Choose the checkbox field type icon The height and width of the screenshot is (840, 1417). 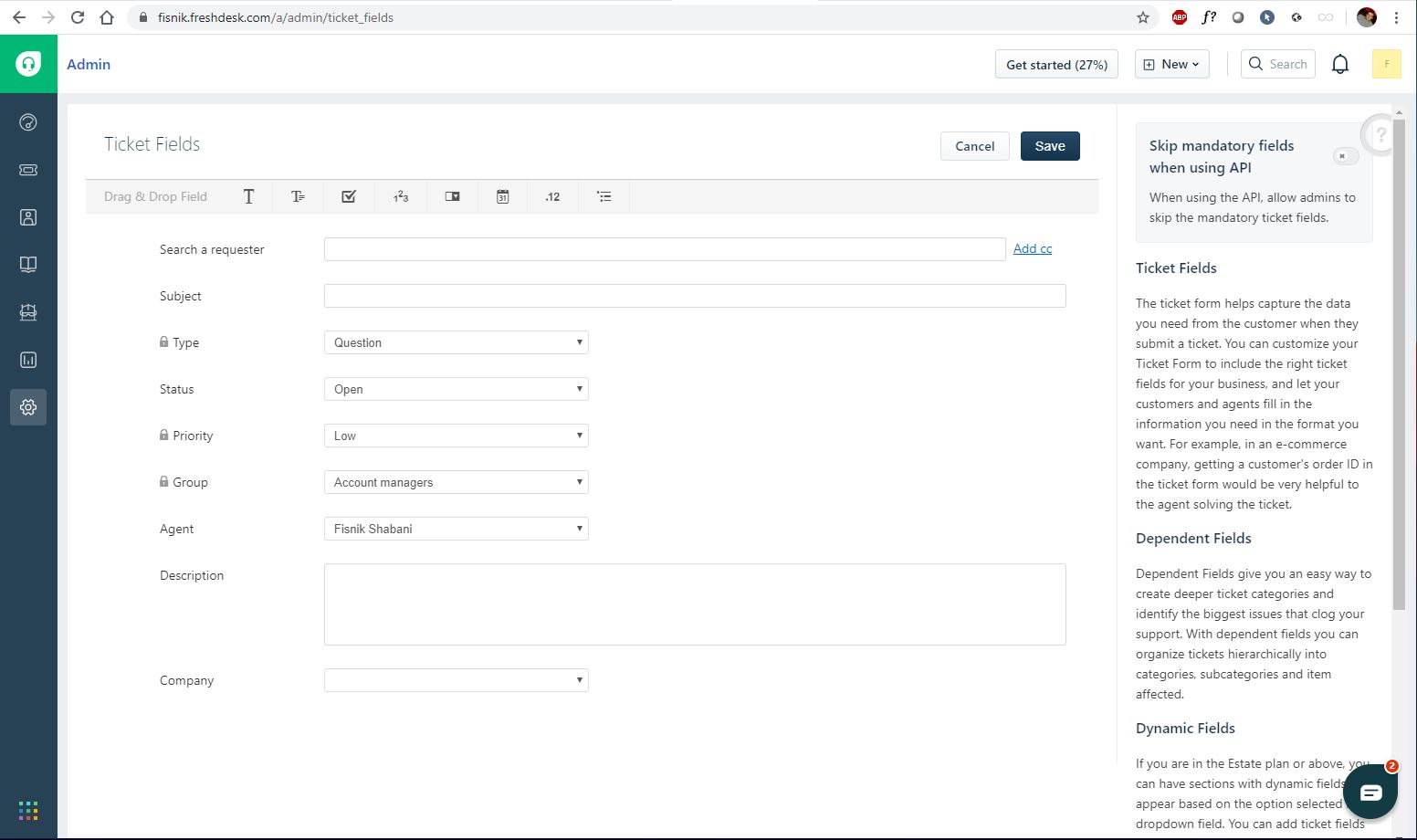pos(349,196)
